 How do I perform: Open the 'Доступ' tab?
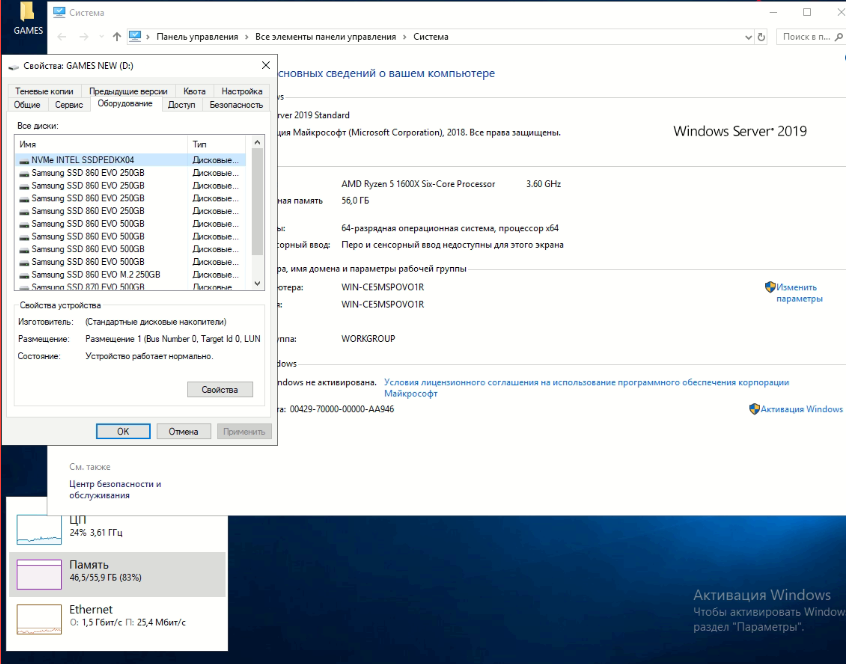(181, 105)
